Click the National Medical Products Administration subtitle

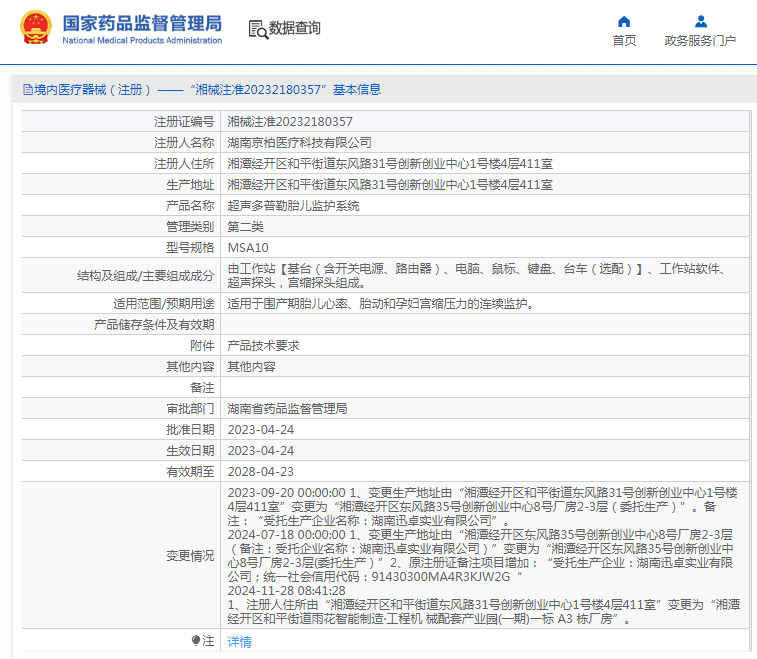tap(142, 41)
